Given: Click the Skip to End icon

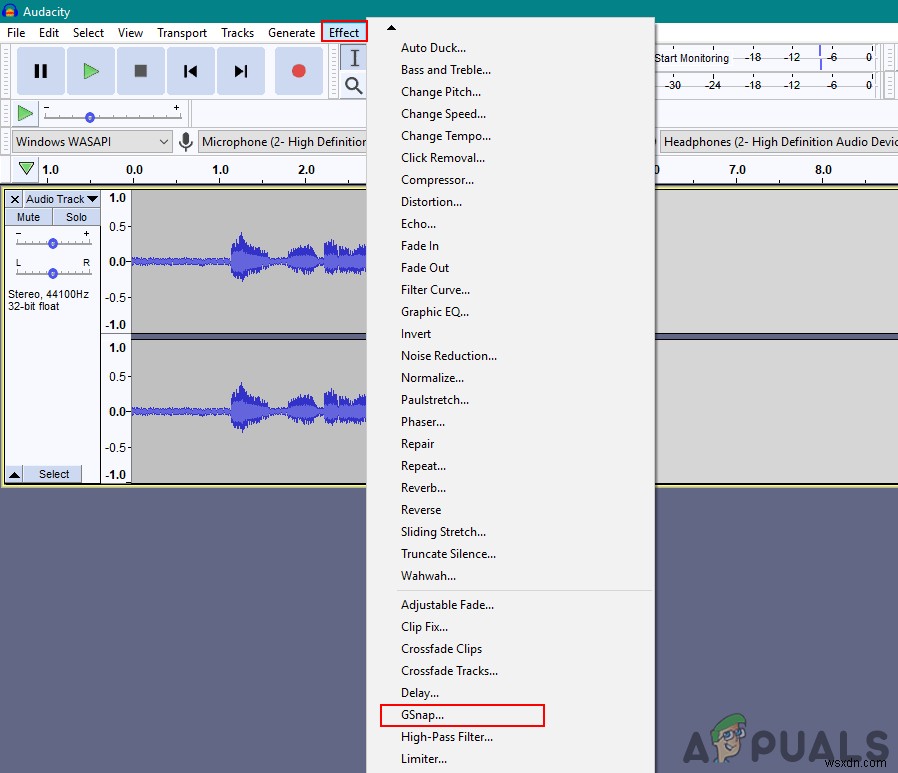Looking at the screenshot, I should click(x=240, y=71).
